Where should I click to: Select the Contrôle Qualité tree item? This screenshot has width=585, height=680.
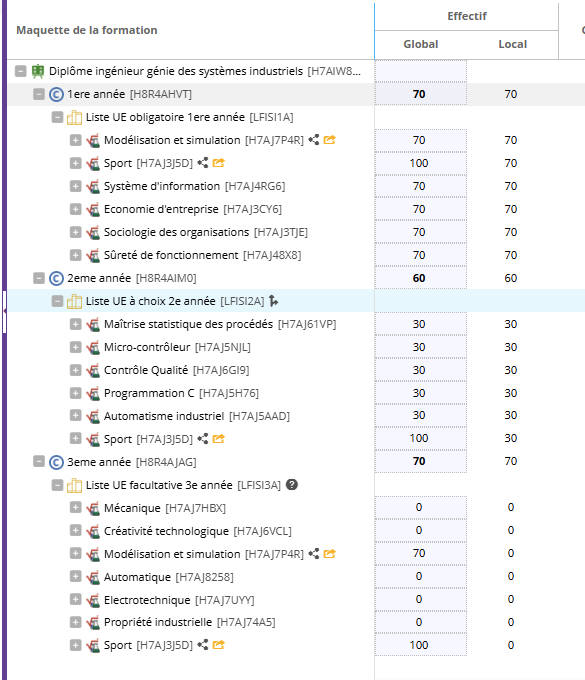176,370
